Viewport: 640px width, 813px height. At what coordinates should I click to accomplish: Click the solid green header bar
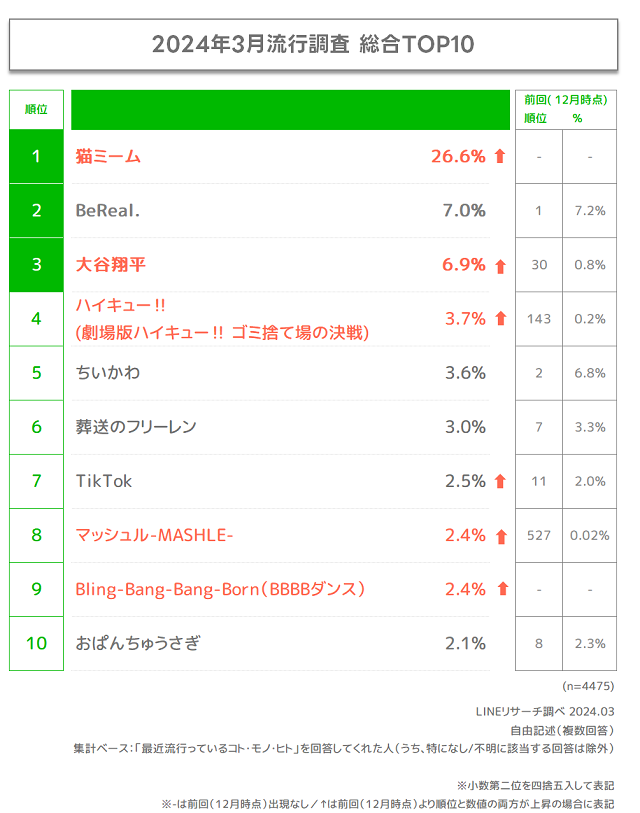pos(290,110)
